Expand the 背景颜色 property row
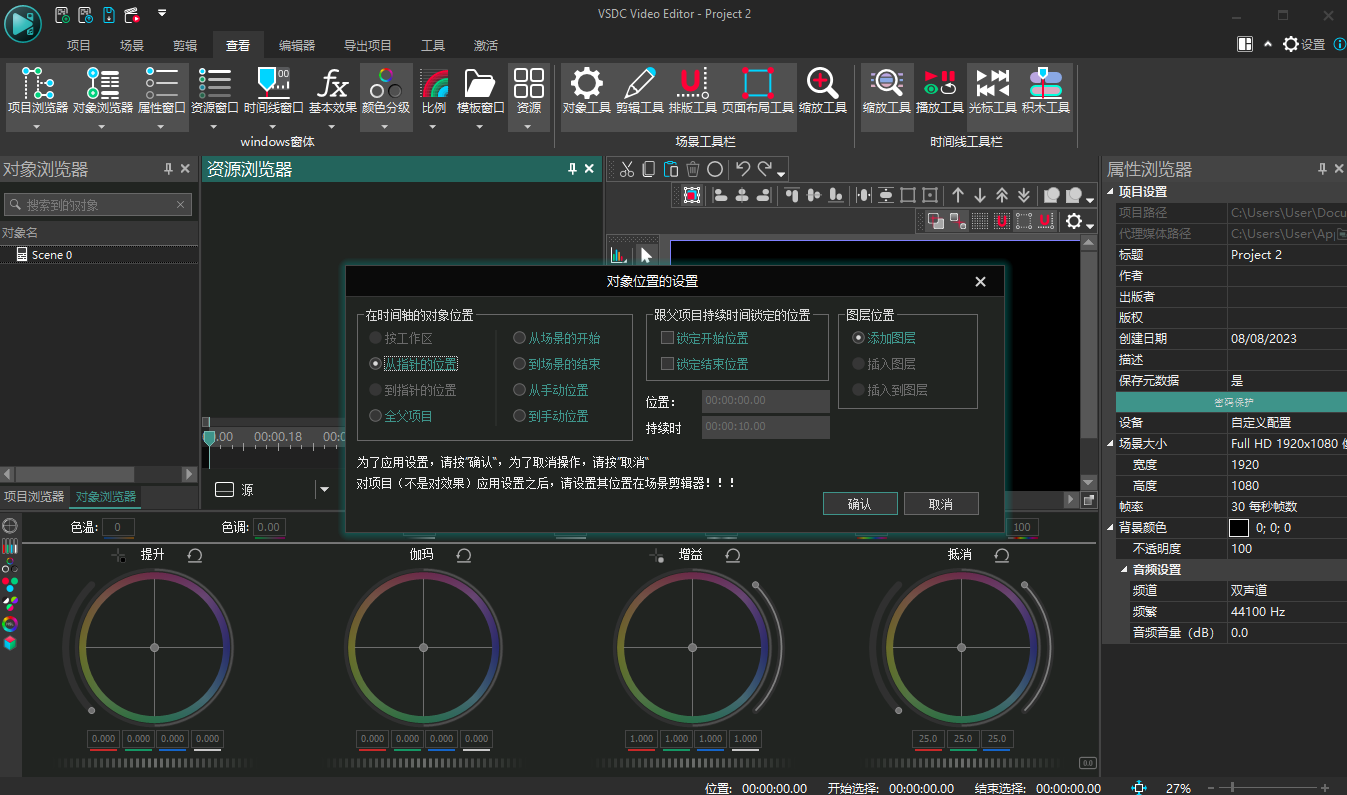1347x795 pixels. coord(1110,528)
